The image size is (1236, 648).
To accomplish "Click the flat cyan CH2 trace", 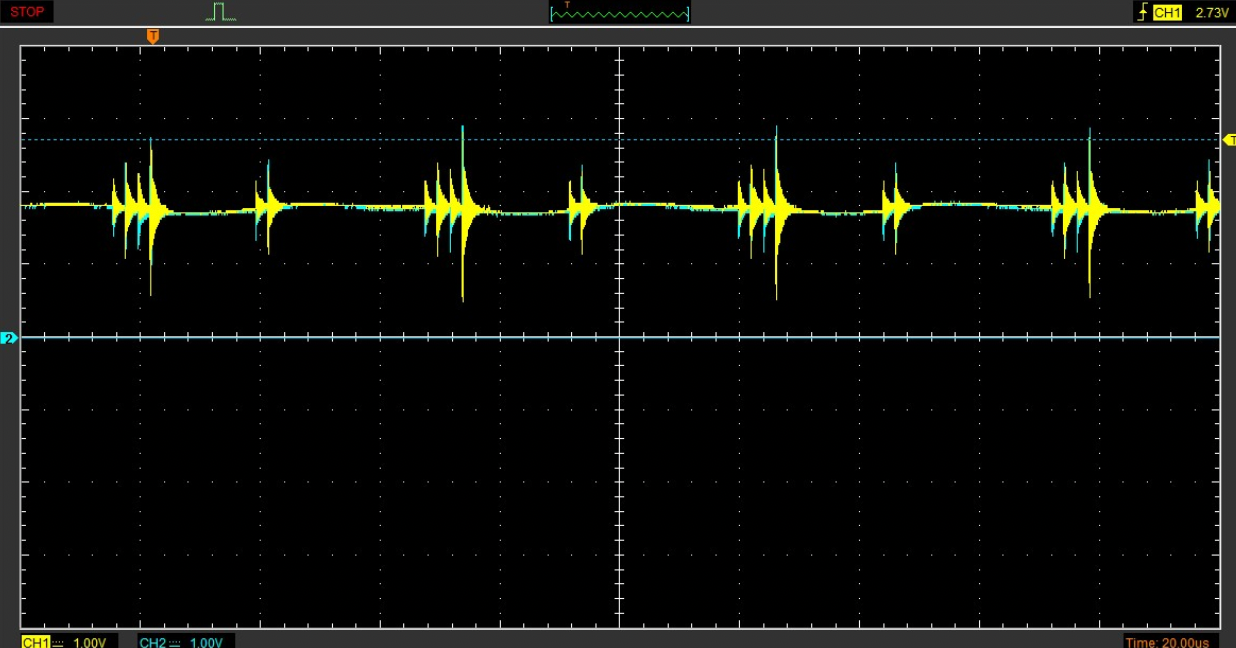I will [400, 338].
